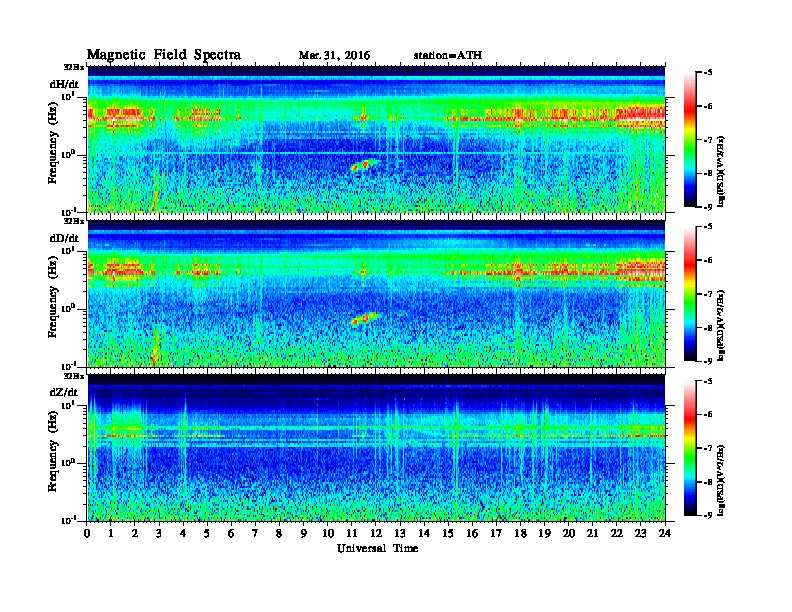This screenshot has height=612, width=792.
Task: Click inside the dZ/dt spectrogram panel
Action: (x=376, y=448)
